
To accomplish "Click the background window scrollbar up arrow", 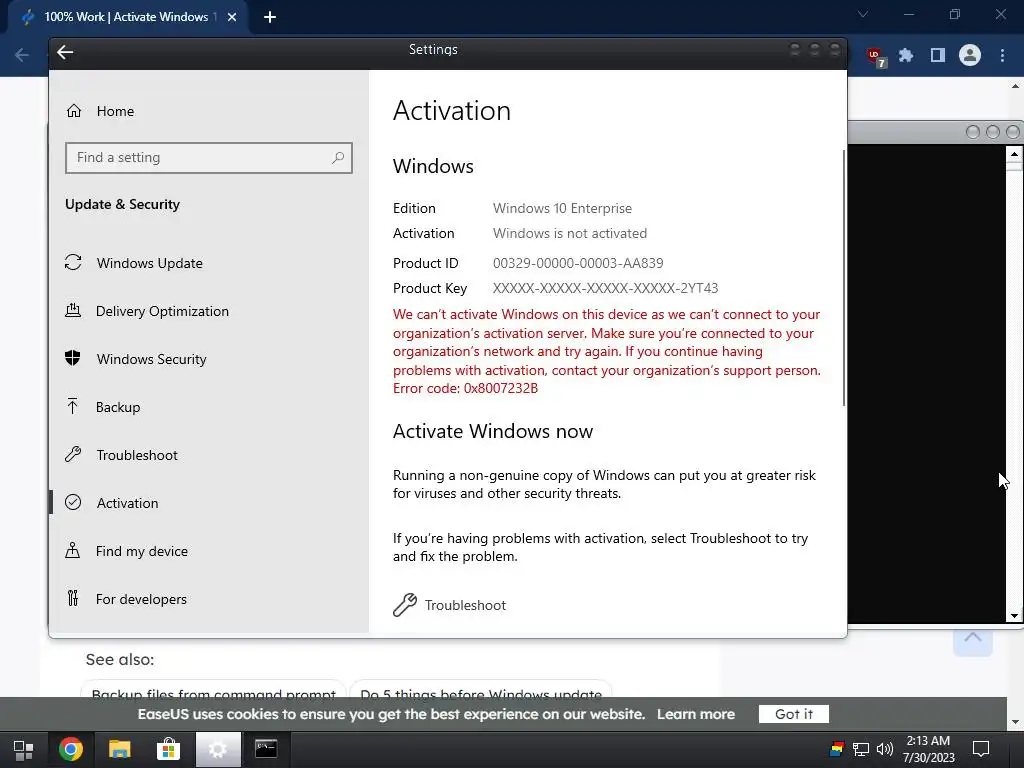I will coord(1014,155).
